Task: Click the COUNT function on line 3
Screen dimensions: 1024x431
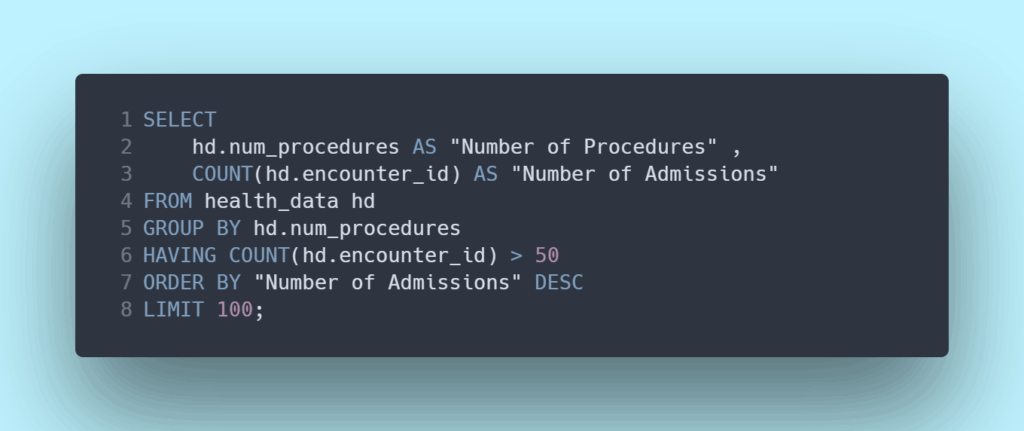Action: coord(216,174)
